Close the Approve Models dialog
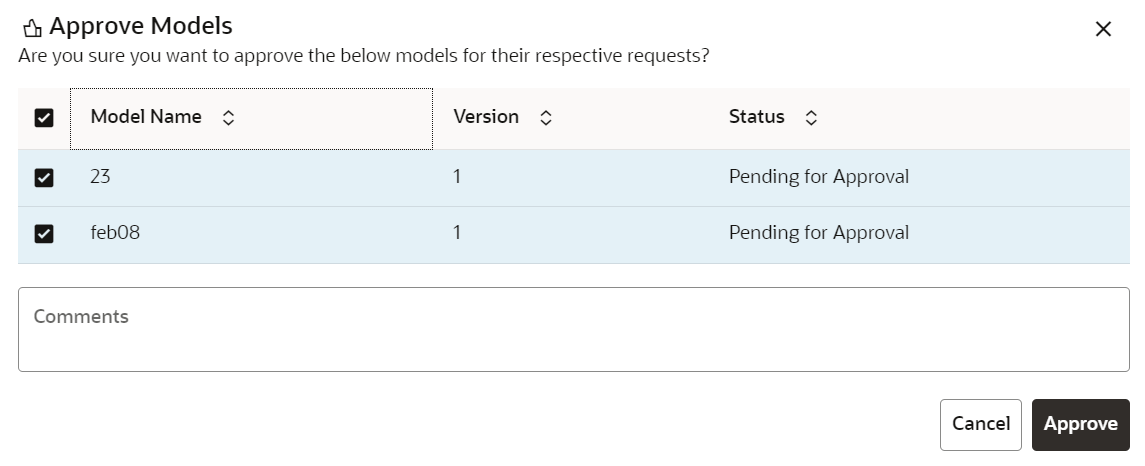 [x=1103, y=29]
